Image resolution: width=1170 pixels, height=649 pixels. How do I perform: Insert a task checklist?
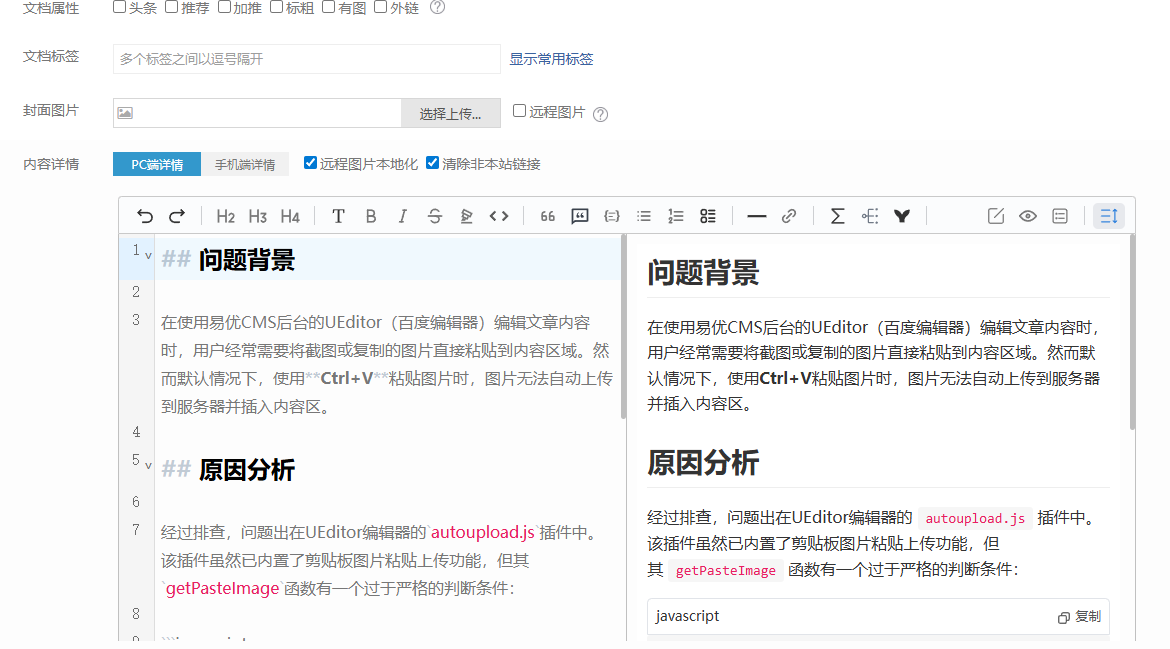point(708,216)
